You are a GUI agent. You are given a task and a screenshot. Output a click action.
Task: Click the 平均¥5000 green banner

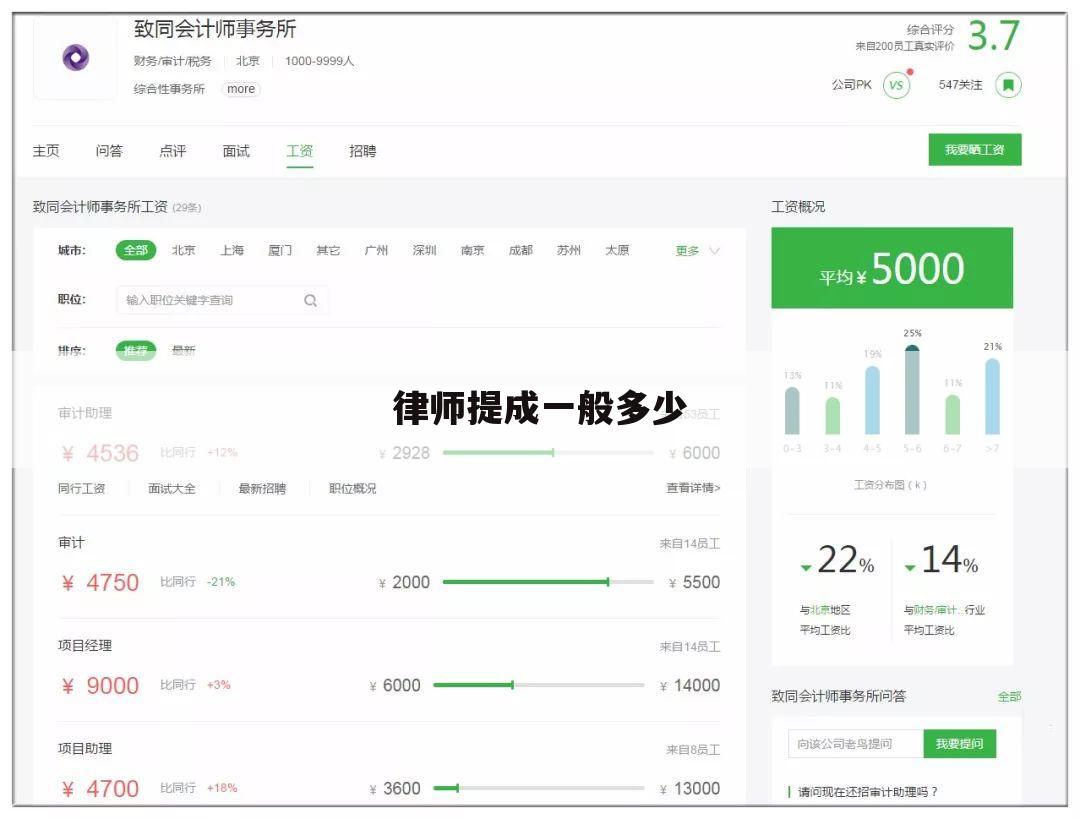coord(892,268)
